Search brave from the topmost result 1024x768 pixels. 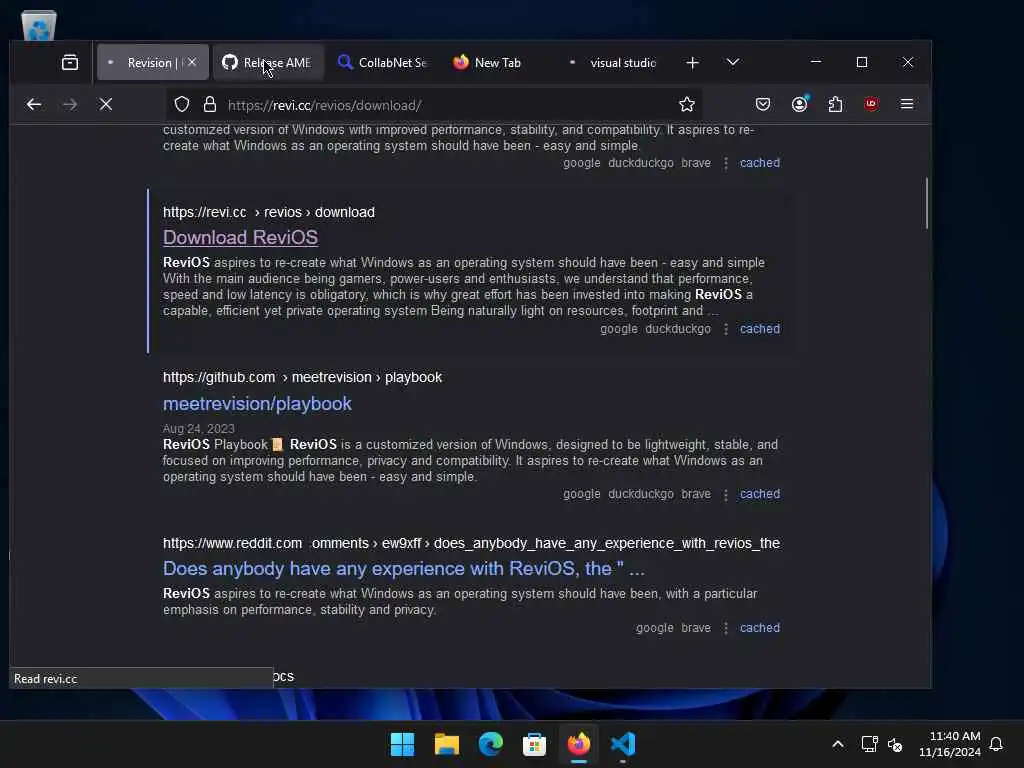pos(696,163)
